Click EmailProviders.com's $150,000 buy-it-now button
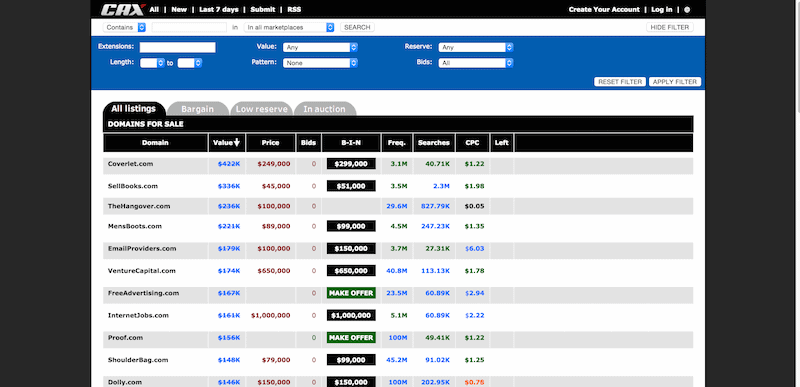The width and height of the screenshot is (800, 387). [351, 248]
